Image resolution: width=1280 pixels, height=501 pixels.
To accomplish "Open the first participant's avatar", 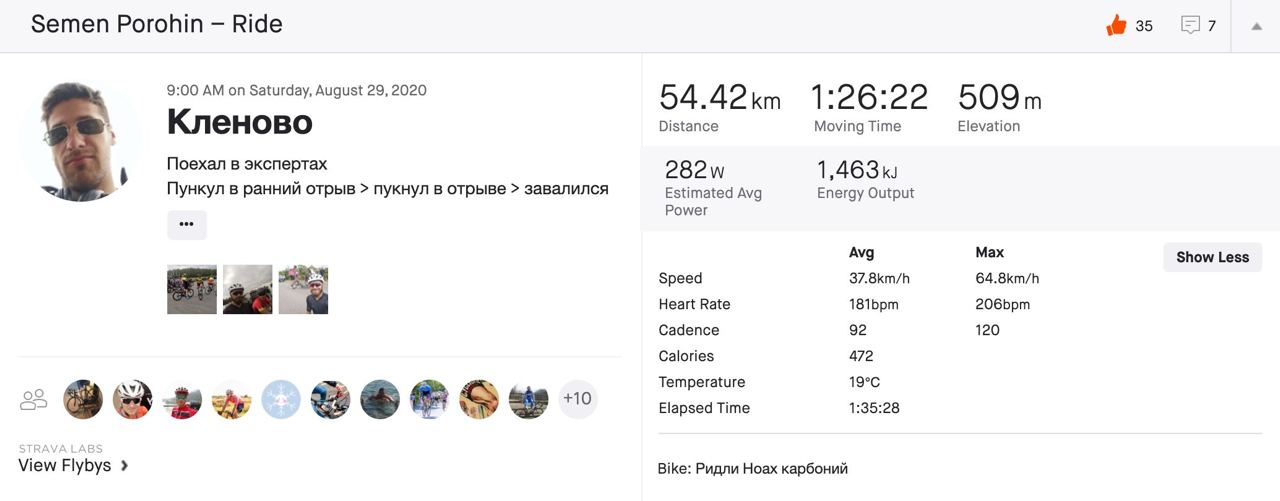I will 83,399.
